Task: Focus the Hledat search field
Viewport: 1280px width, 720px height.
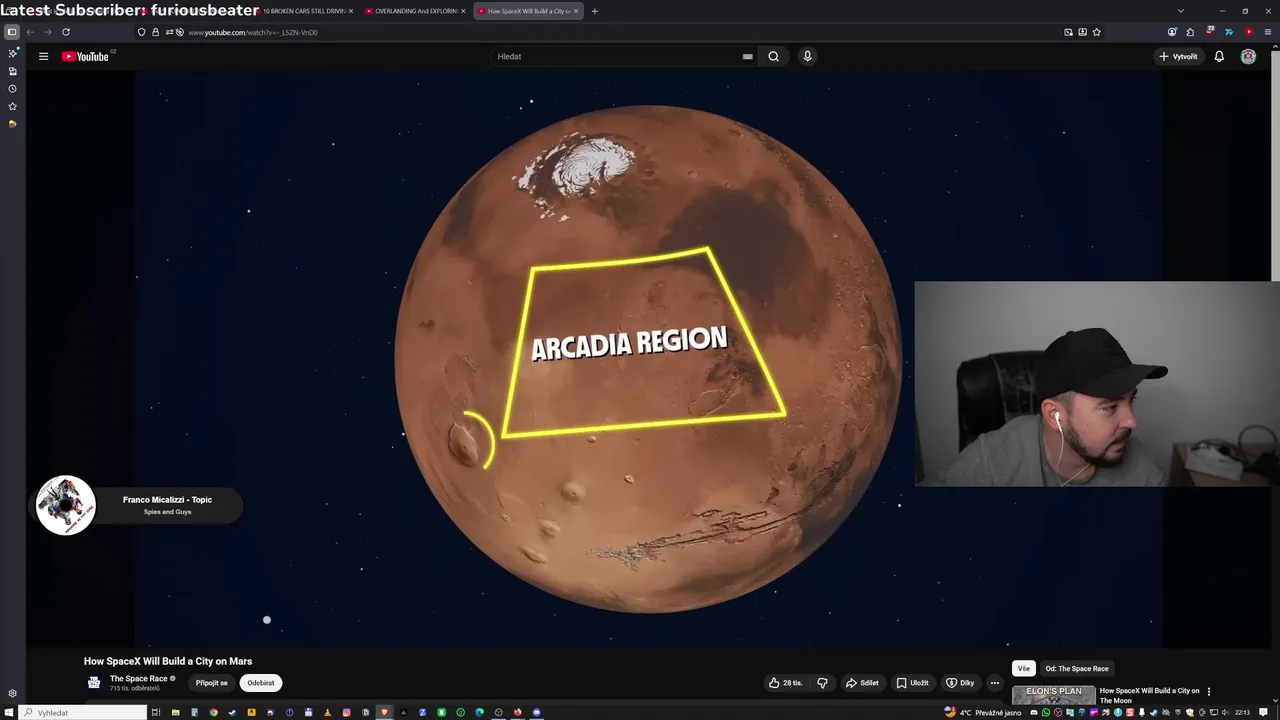Action: [615, 56]
